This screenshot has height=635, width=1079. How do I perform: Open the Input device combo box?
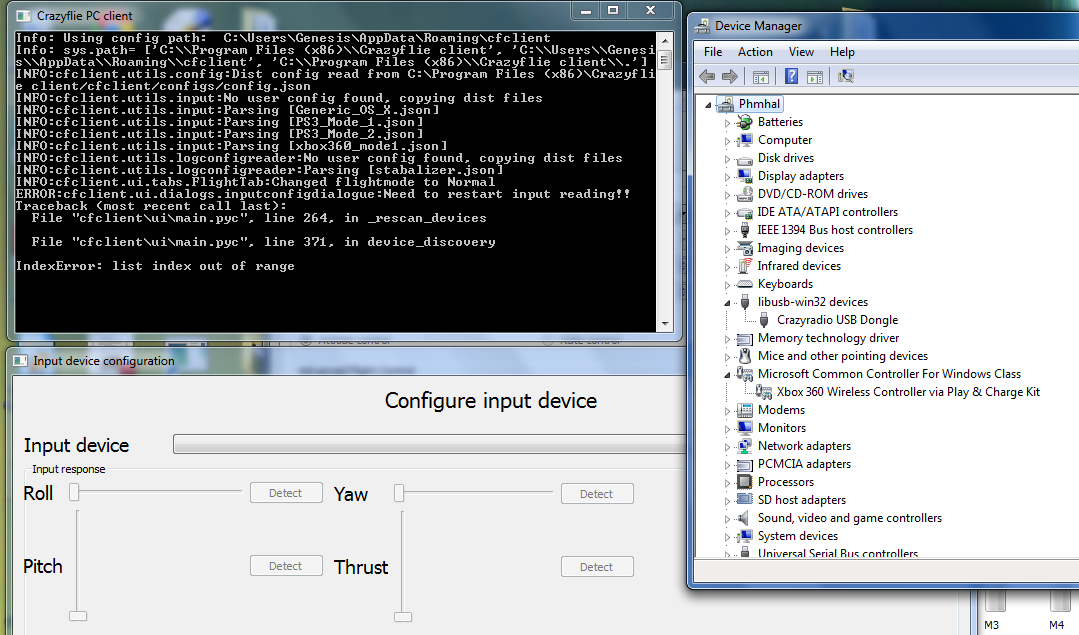click(x=429, y=444)
